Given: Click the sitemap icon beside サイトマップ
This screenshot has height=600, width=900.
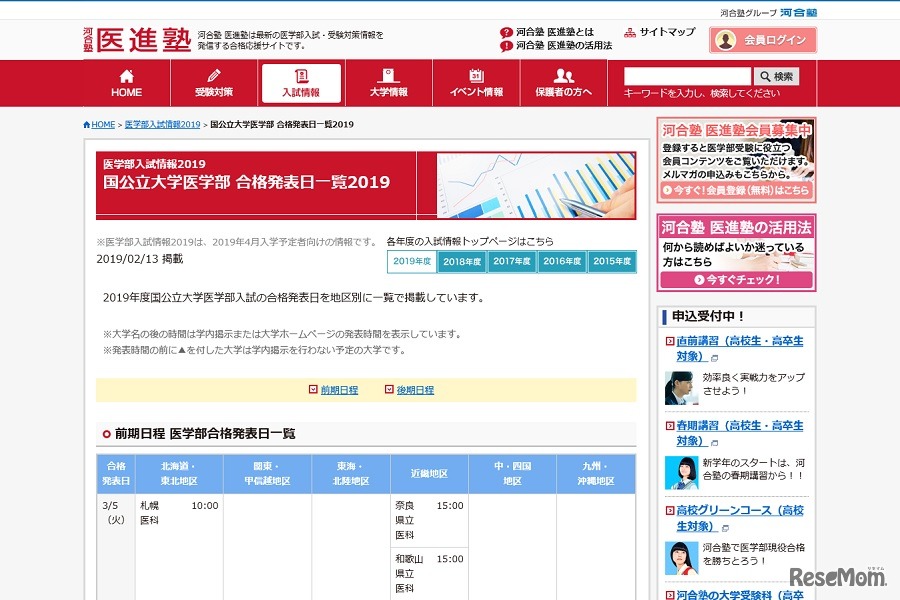Looking at the screenshot, I should (629, 32).
